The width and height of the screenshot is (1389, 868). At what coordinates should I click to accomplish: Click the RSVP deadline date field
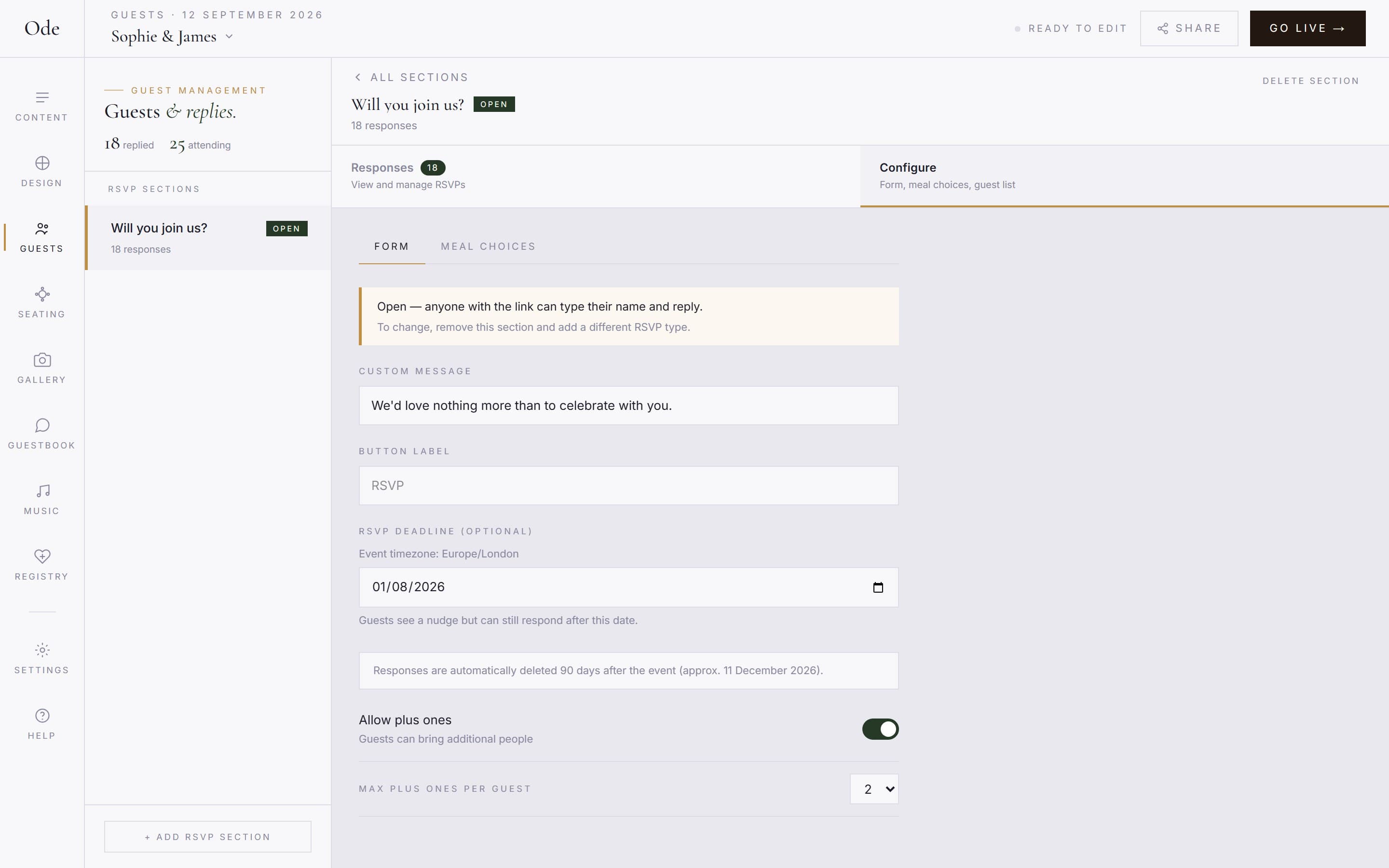coord(628,587)
